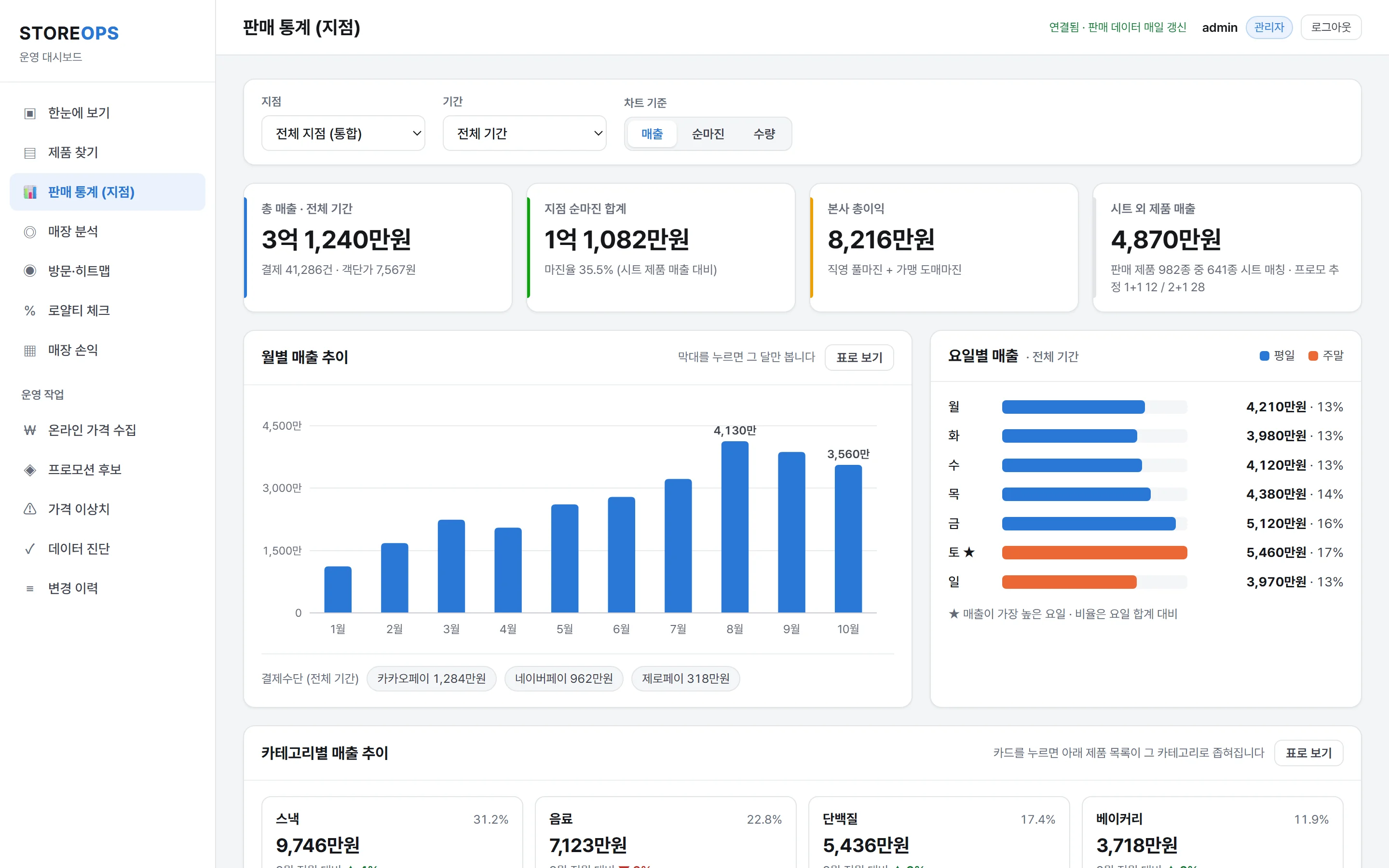This screenshot has height=868, width=1389.
Task: Go to 로열티 체크 page
Action: tap(108, 311)
